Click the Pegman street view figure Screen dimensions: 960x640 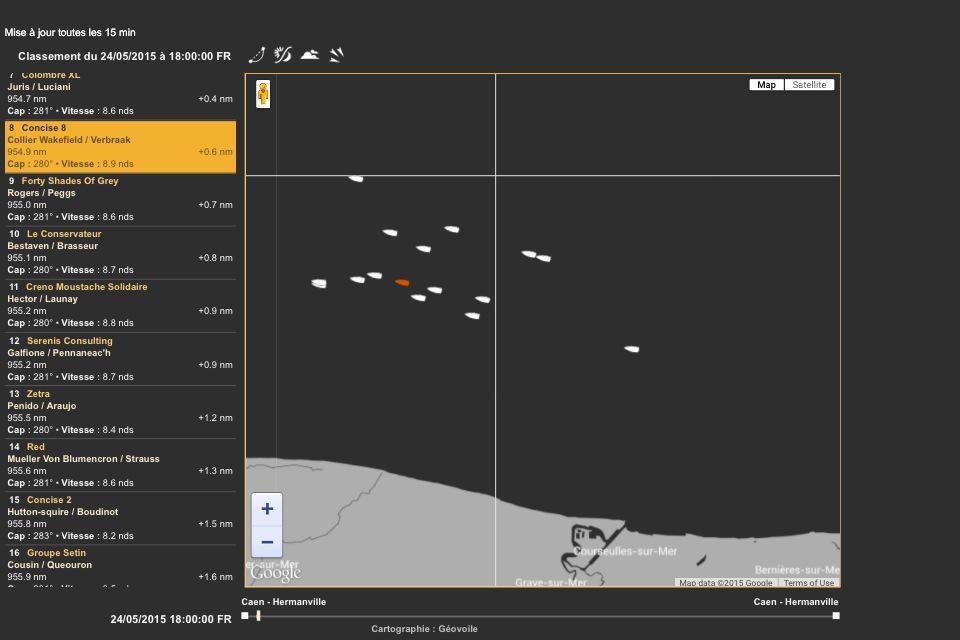[263, 93]
